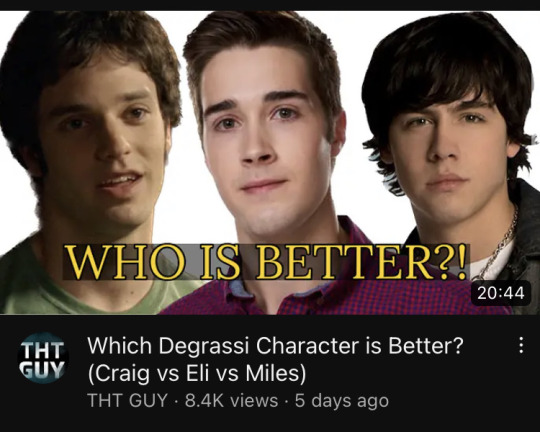Open the 'Which Degrassi Character is Better?' title

(x=275, y=346)
